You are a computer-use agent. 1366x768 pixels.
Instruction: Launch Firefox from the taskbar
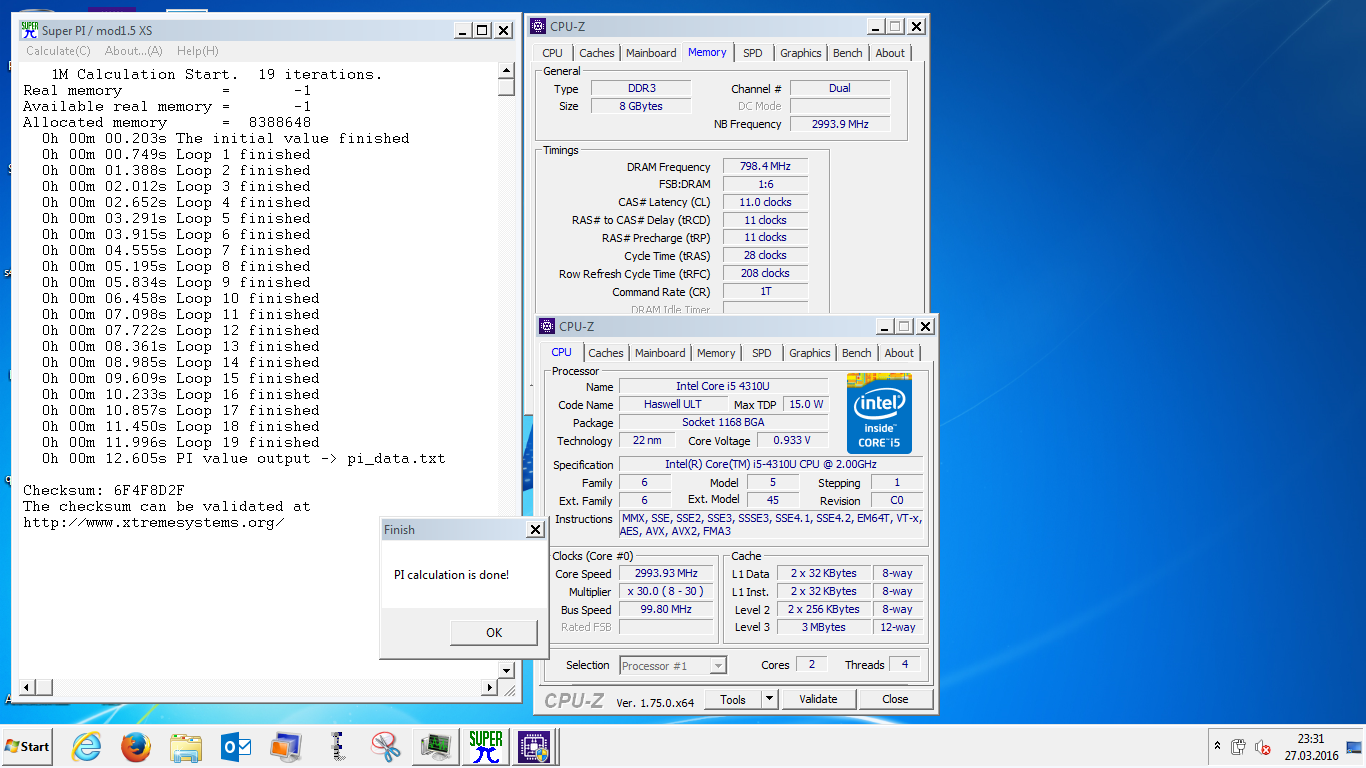point(136,746)
